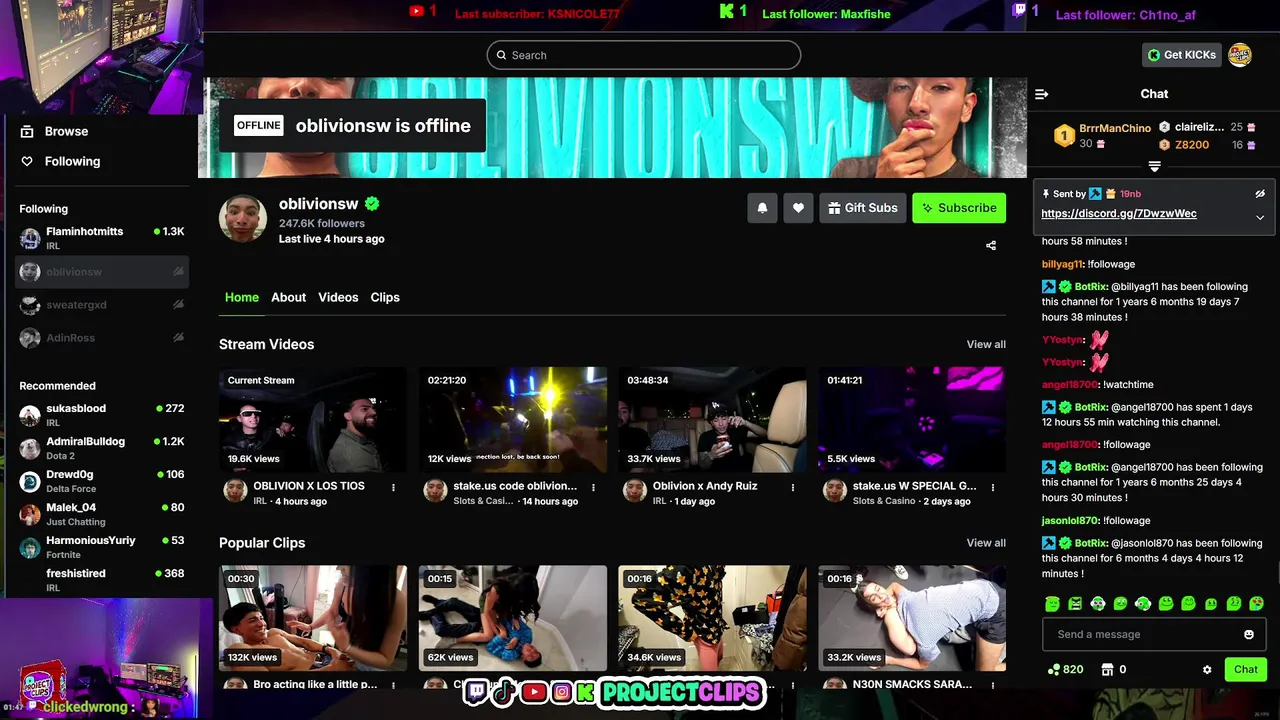Open the 03:48:34 Andy Ruiz video thumbnail
Viewport: 1280px width, 720px height.
point(713,419)
